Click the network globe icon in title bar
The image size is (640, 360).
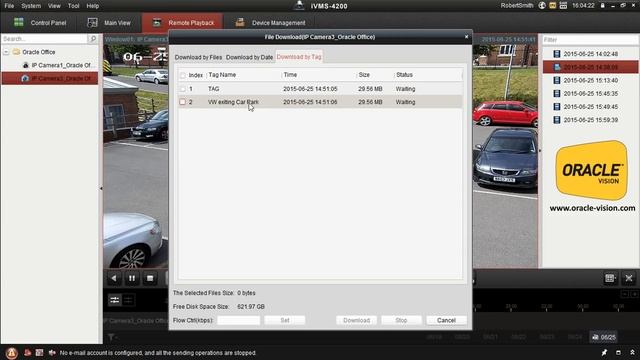click(x=542, y=6)
